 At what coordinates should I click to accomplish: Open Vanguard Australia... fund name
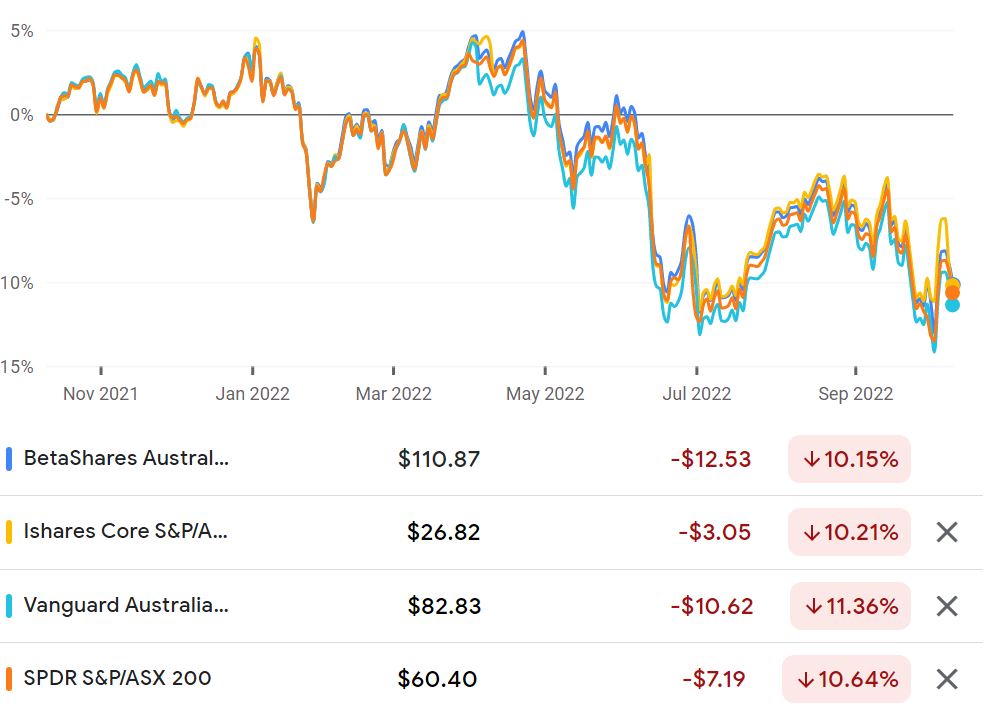[126, 605]
